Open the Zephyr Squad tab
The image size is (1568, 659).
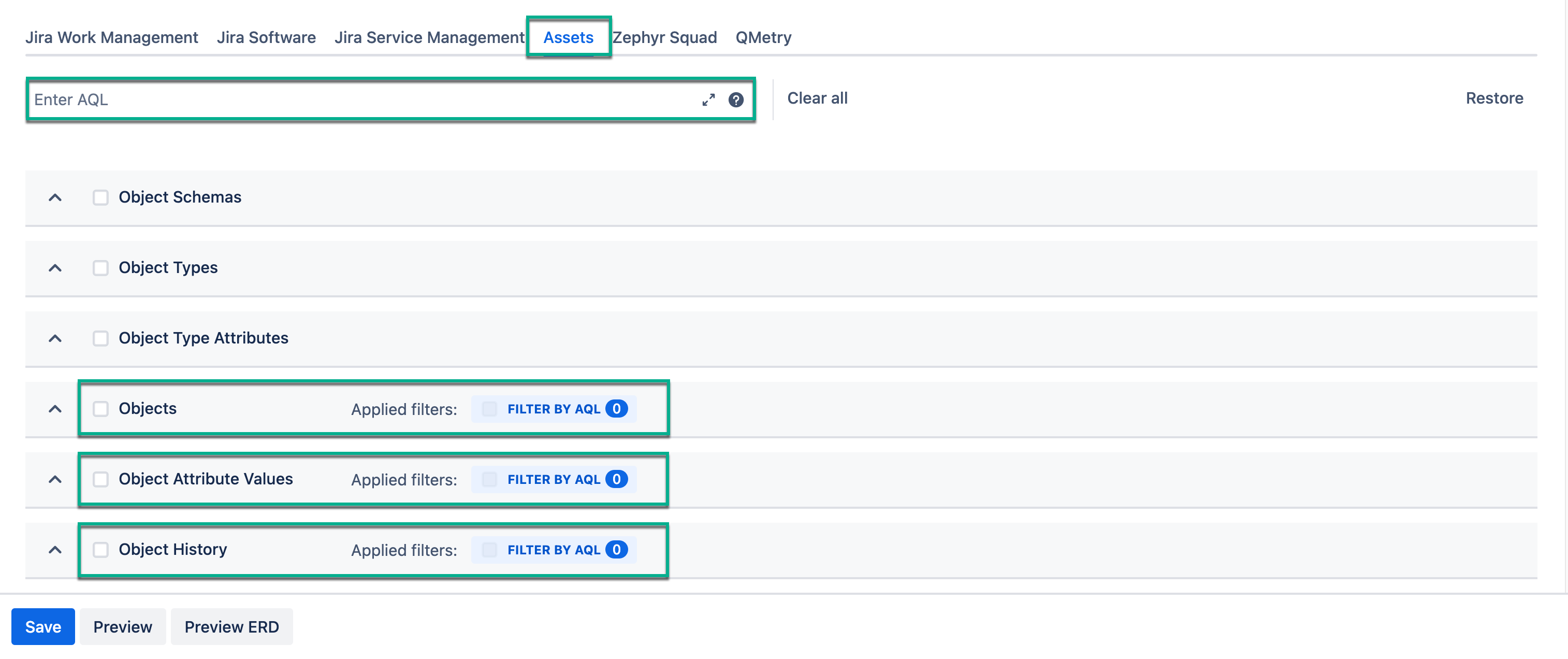(664, 38)
